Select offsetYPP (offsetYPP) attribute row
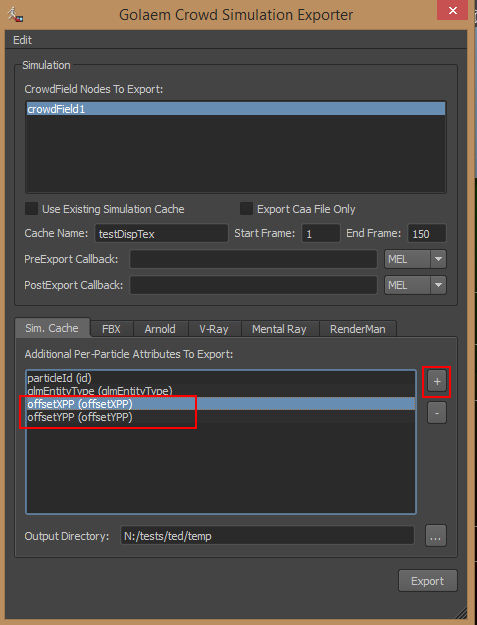Image resolution: width=477 pixels, height=625 pixels. coord(221,417)
